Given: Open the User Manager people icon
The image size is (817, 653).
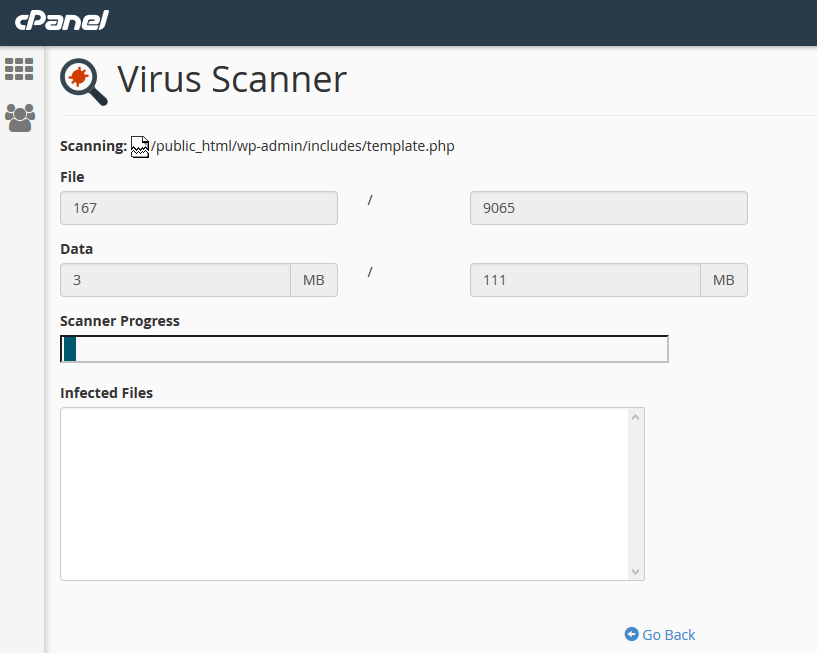Looking at the screenshot, I should tap(20, 117).
